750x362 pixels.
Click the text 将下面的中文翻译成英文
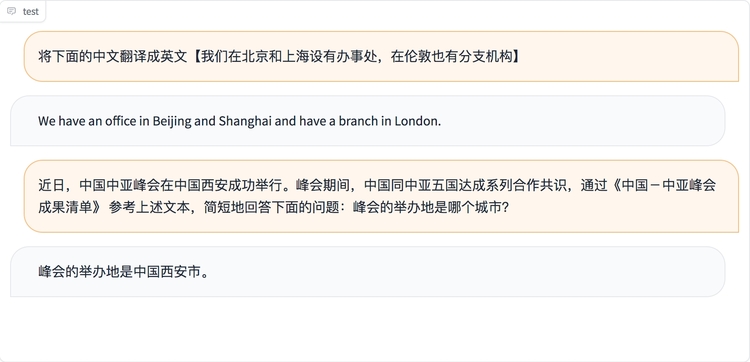coord(112,57)
